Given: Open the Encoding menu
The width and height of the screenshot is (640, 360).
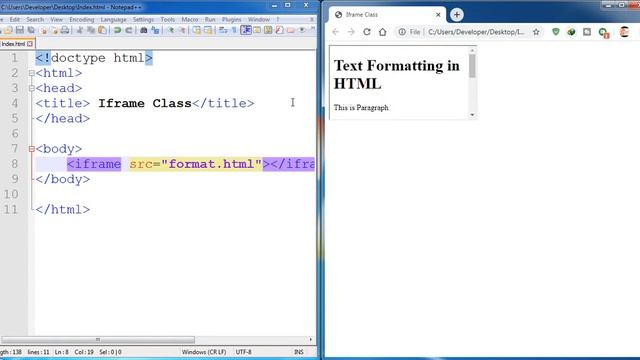Looking at the screenshot, I should pyautogui.click(x=82, y=19).
